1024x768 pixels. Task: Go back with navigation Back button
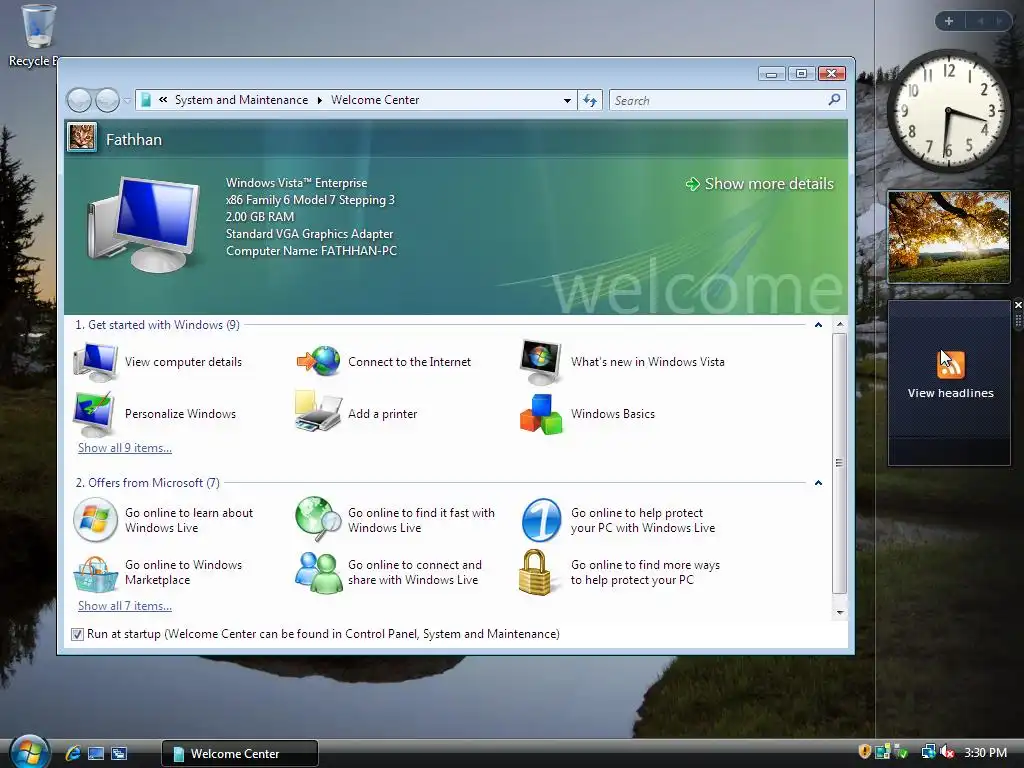point(79,100)
